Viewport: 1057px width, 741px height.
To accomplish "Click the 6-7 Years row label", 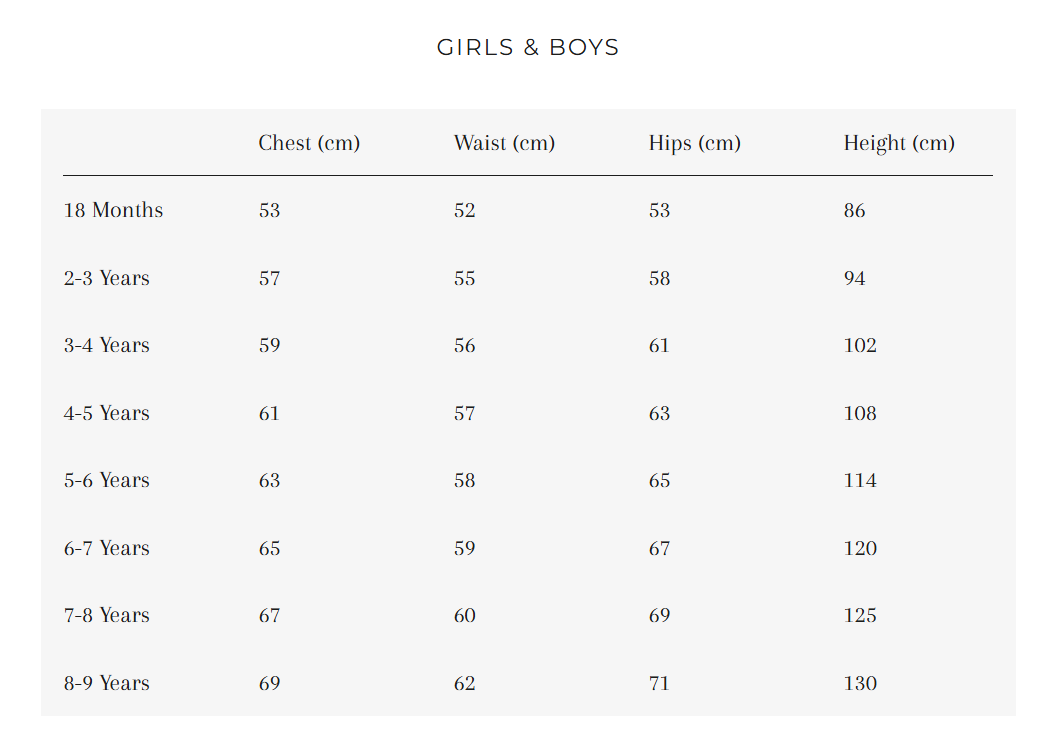I will click(107, 548).
